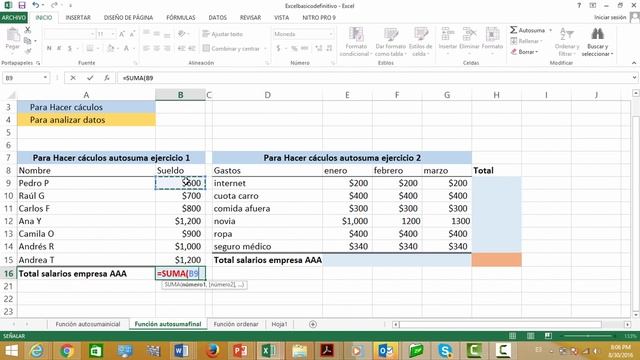The height and width of the screenshot is (360, 640).
Task: Open Ordenar y filtrar
Action: pos(567,42)
